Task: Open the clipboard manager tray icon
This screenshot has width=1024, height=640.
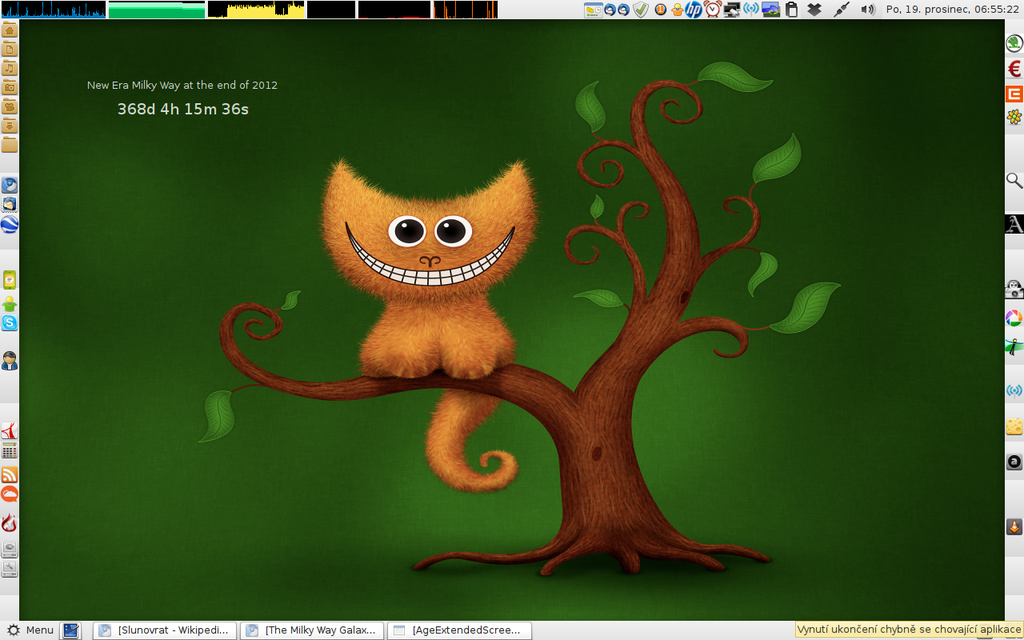Action: pos(792,9)
